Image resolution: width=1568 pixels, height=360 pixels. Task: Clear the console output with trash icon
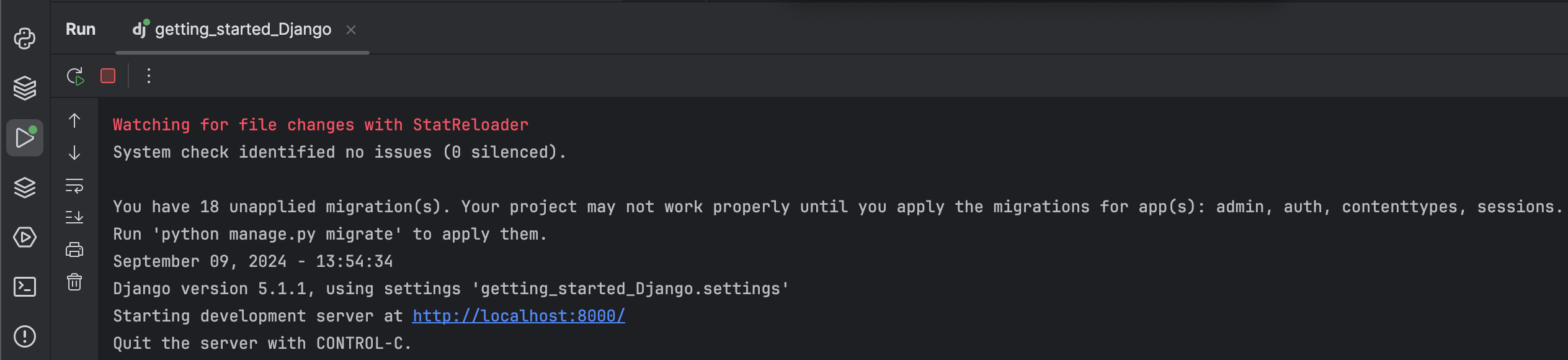[74, 282]
